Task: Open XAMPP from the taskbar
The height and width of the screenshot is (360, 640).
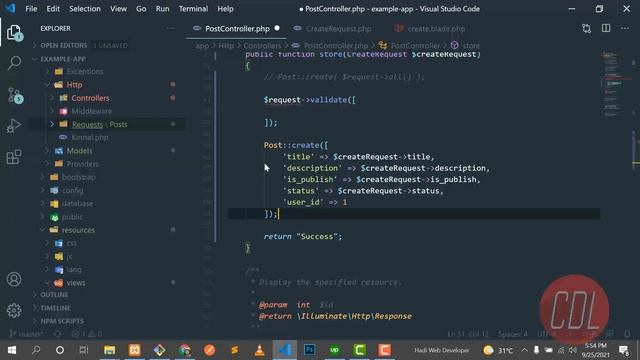Action: coord(134,350)
